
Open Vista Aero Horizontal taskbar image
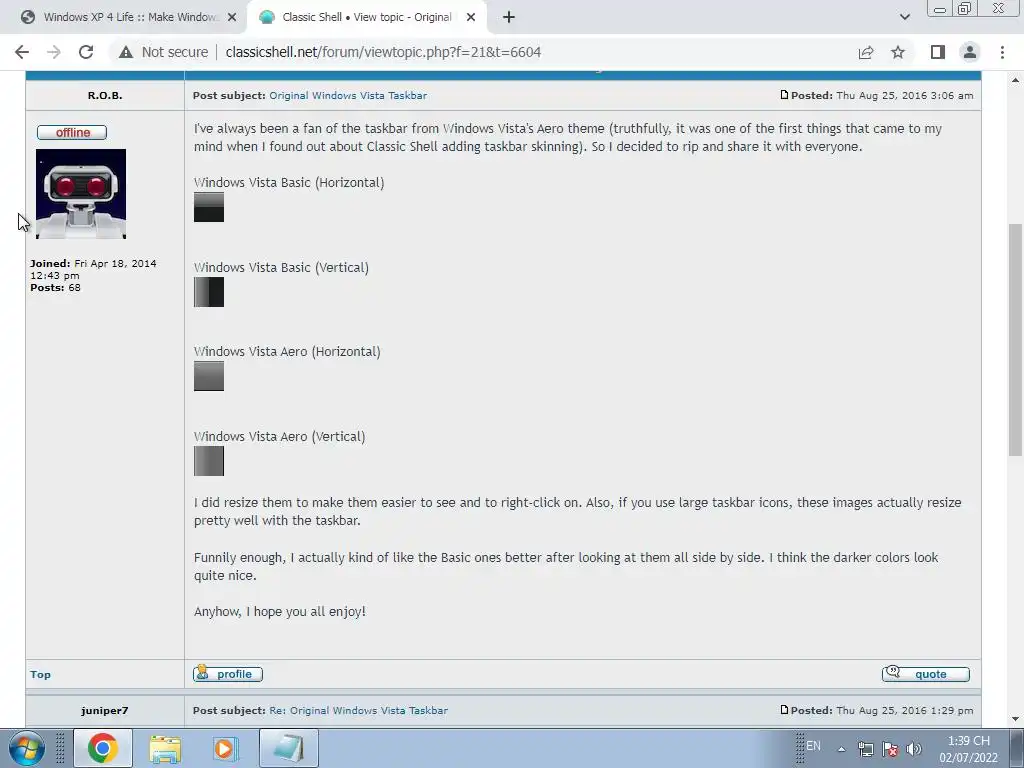click(x=209, y=376)
